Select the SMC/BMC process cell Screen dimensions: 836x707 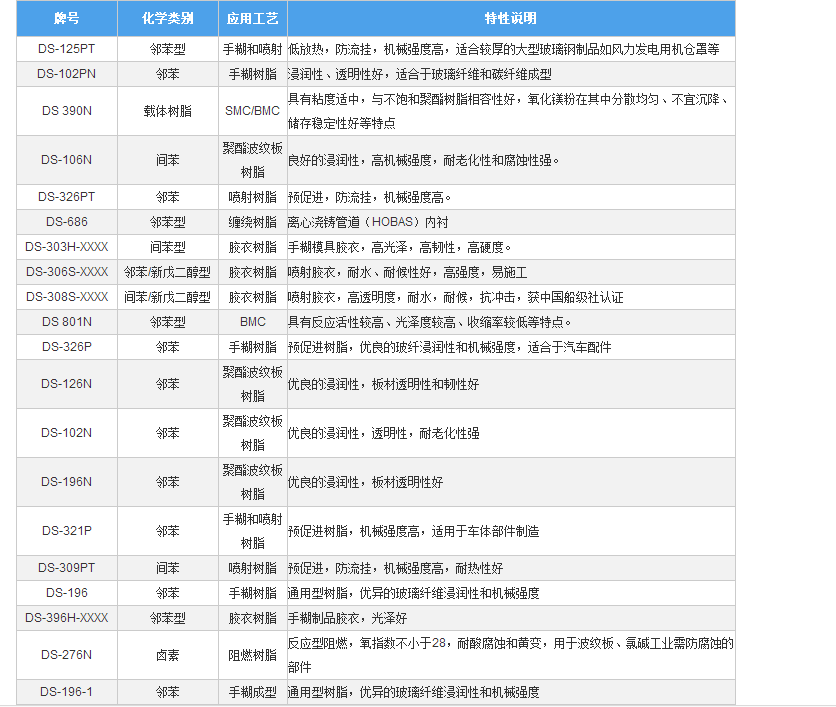coord(252,111)
